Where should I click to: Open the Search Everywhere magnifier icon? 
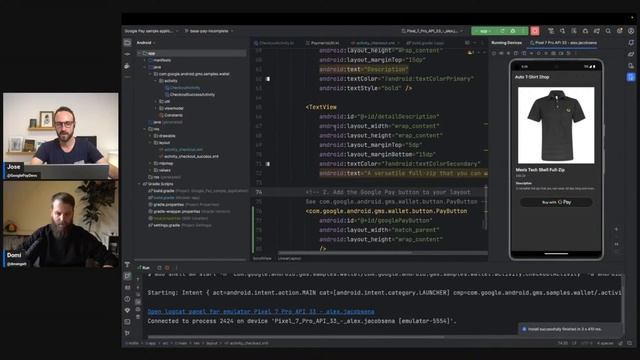pos(608,31)
